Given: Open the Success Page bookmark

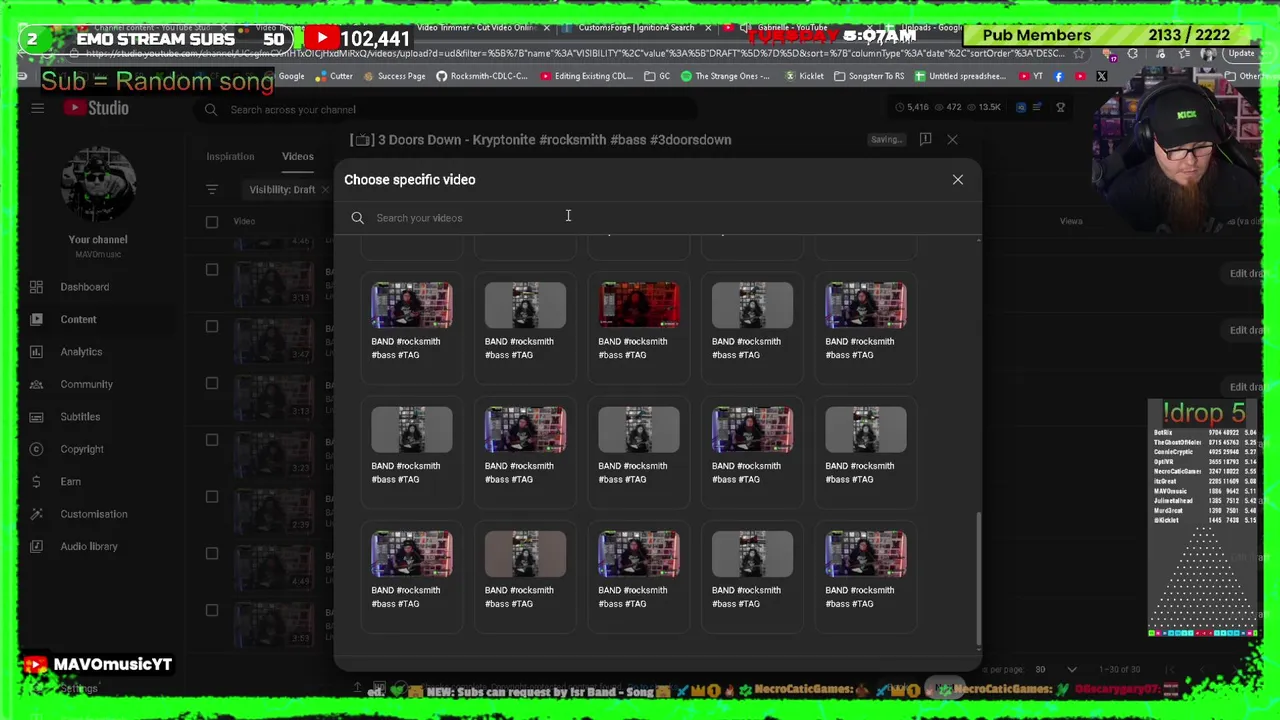Looking at the screenshot, I should (x=394, y=76).
